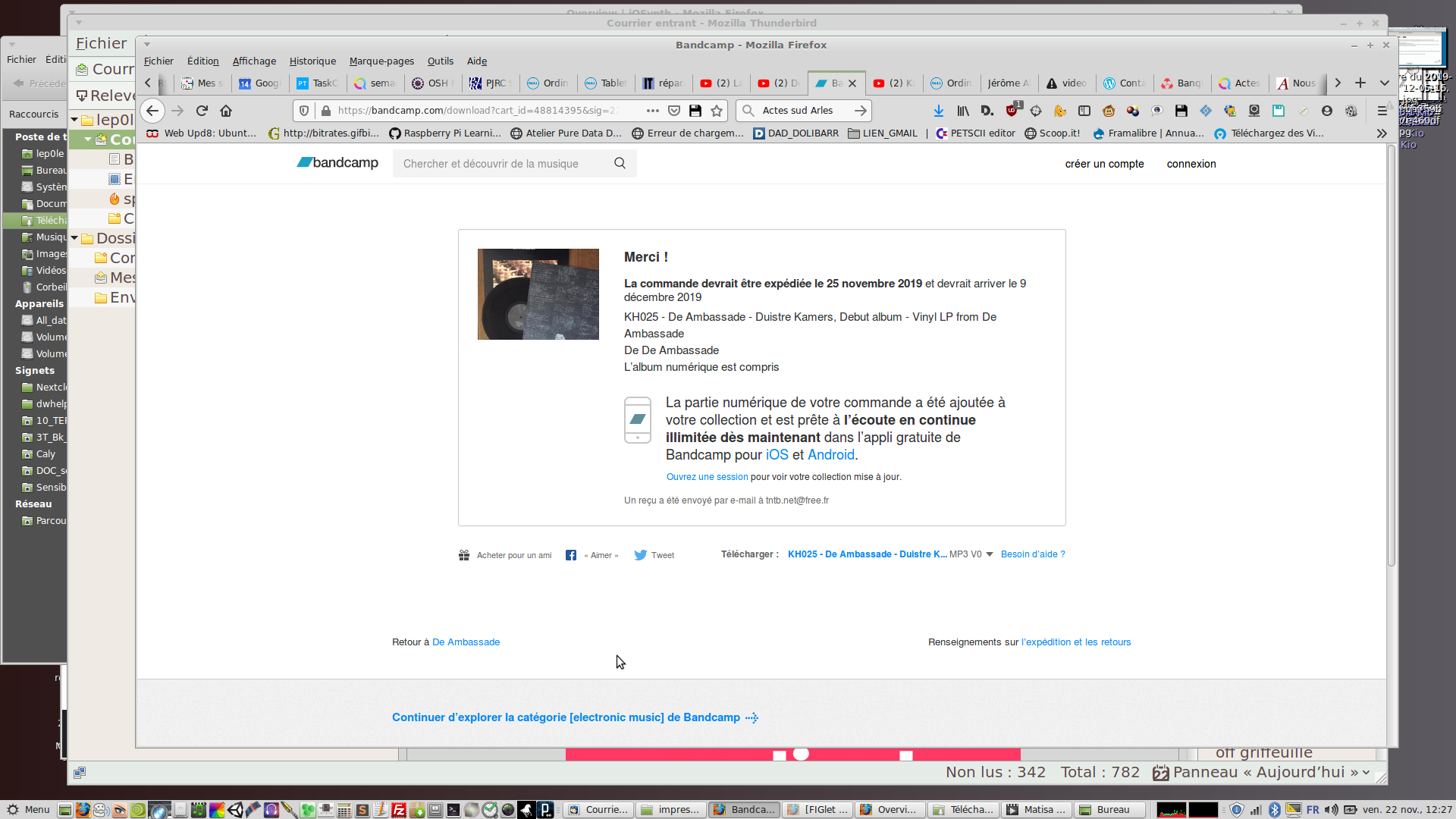Open Firefox hamburger menu

point(1382,111)
